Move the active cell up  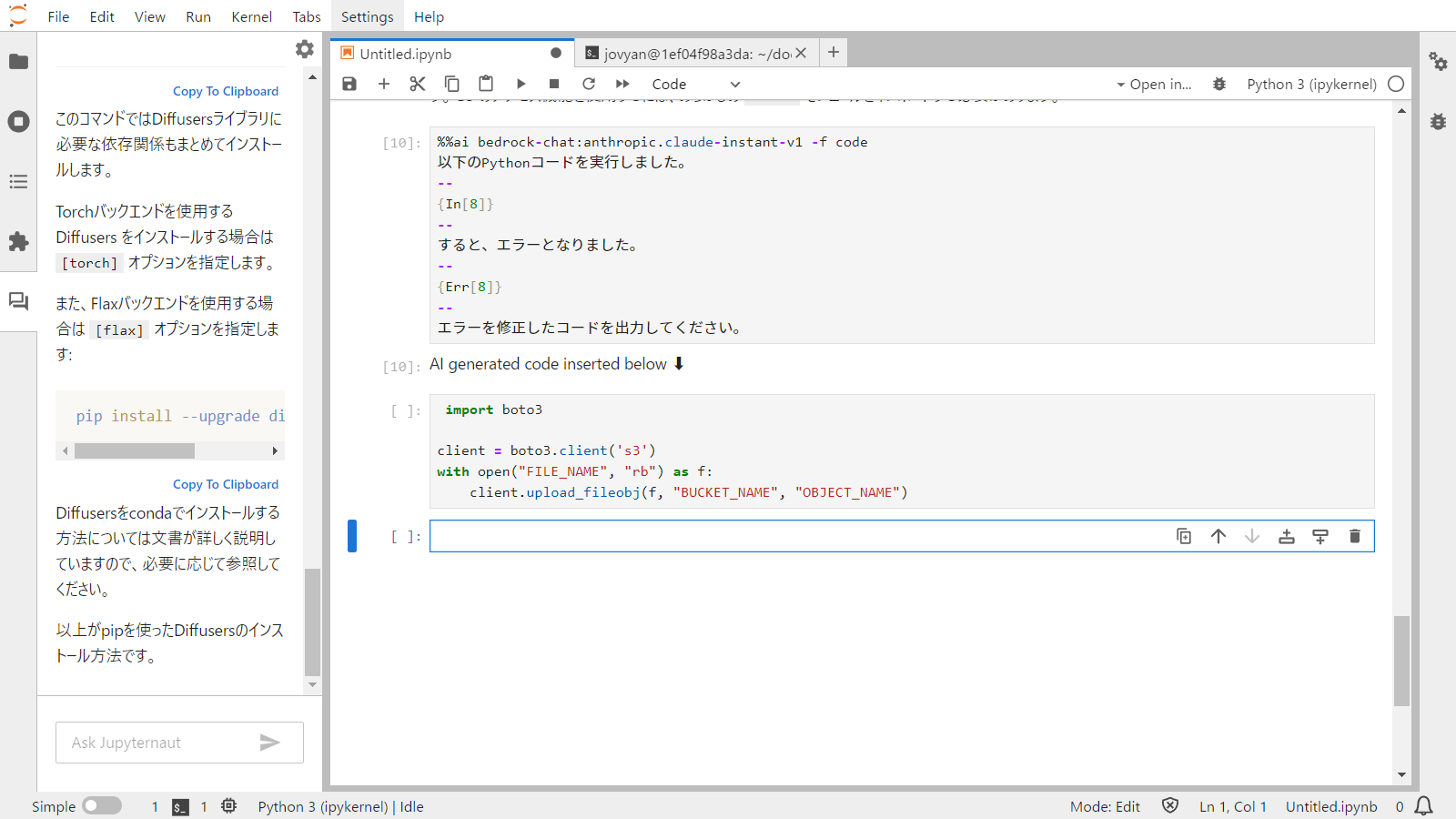click(x=1218, y=536)
